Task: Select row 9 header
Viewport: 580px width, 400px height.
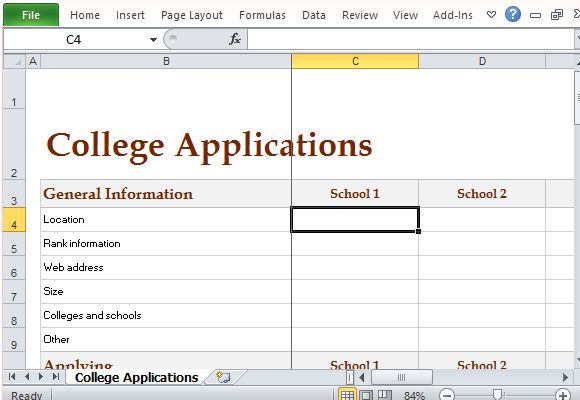Action: coord(14,340)
